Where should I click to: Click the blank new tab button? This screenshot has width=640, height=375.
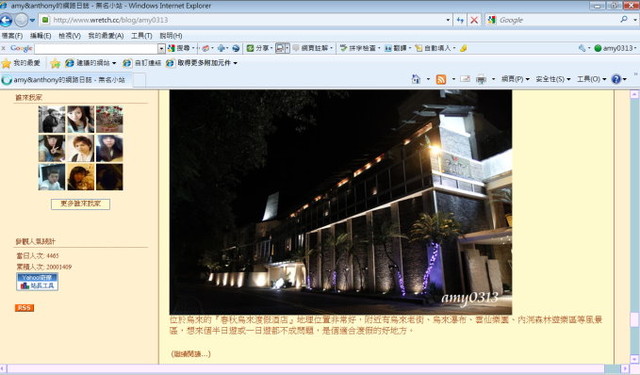coord(139,80)
